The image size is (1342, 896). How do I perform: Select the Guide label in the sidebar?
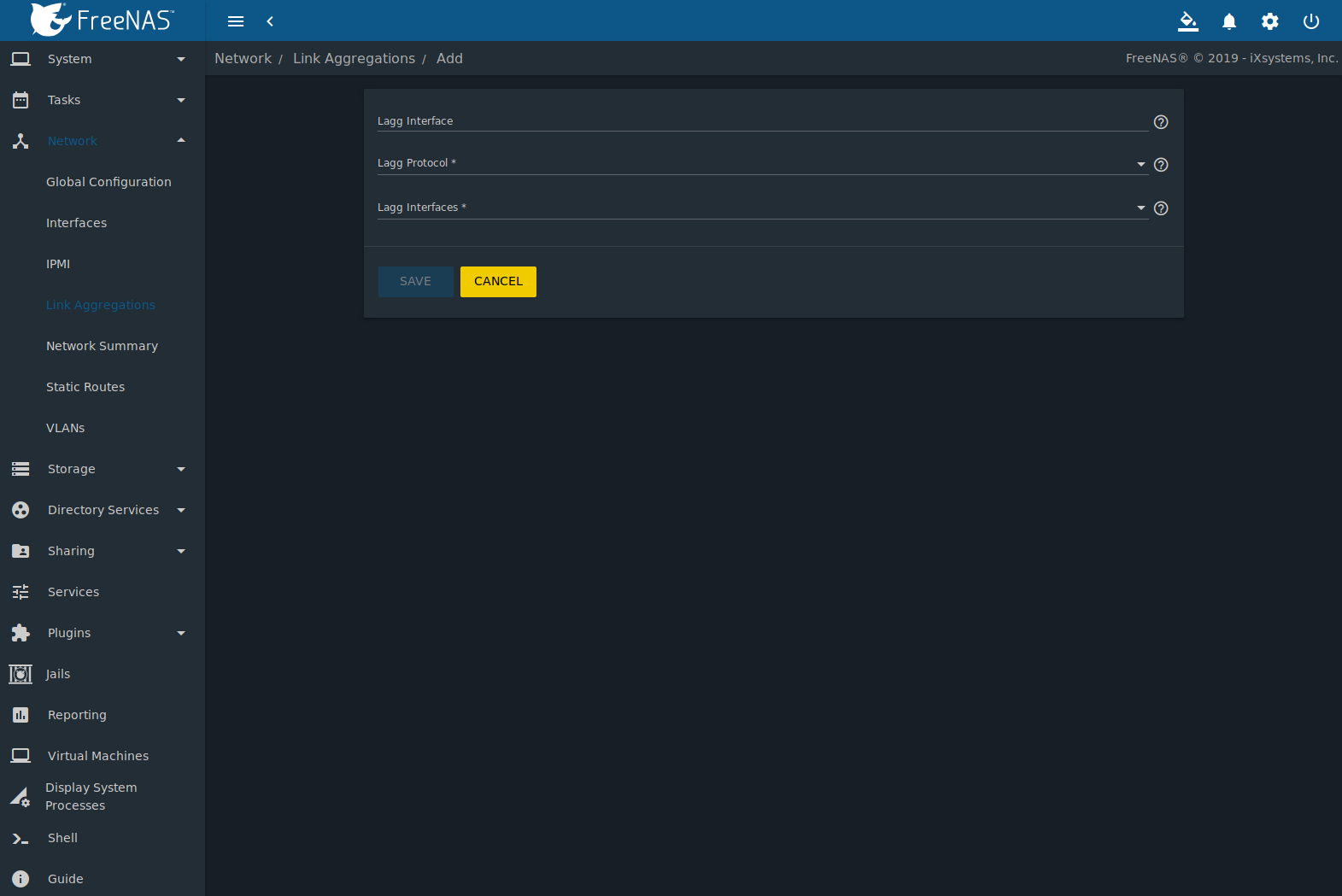[66, 879]
